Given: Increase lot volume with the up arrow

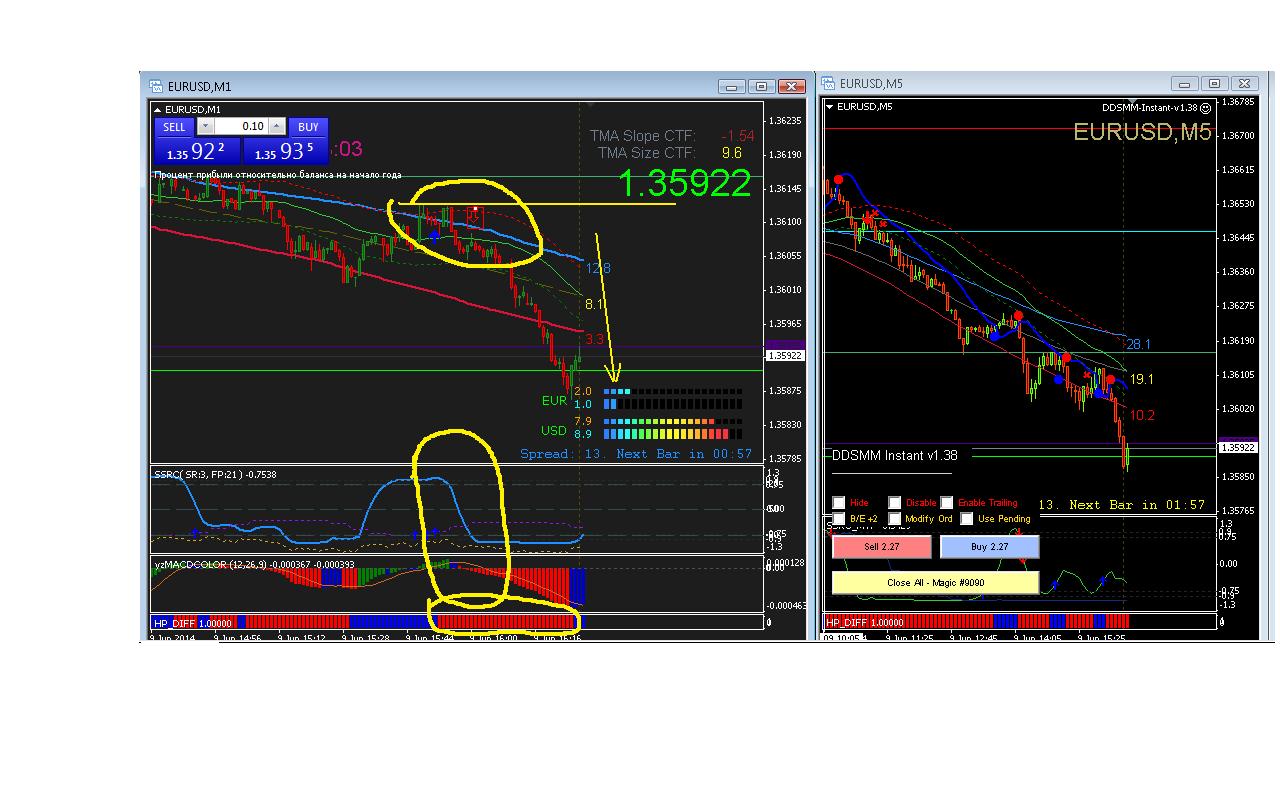Looking at the screenshot, I should tap(275, 127).
